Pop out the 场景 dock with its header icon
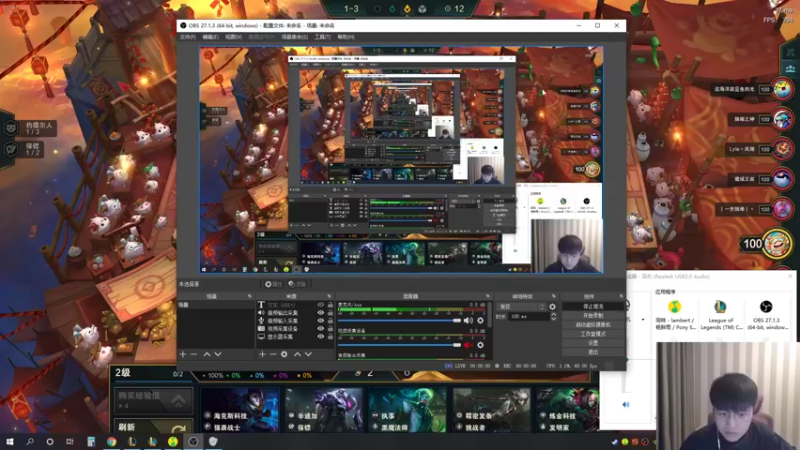Image resolution: width=800 pixels, height=450 pixels. click(x=249, y=296)
